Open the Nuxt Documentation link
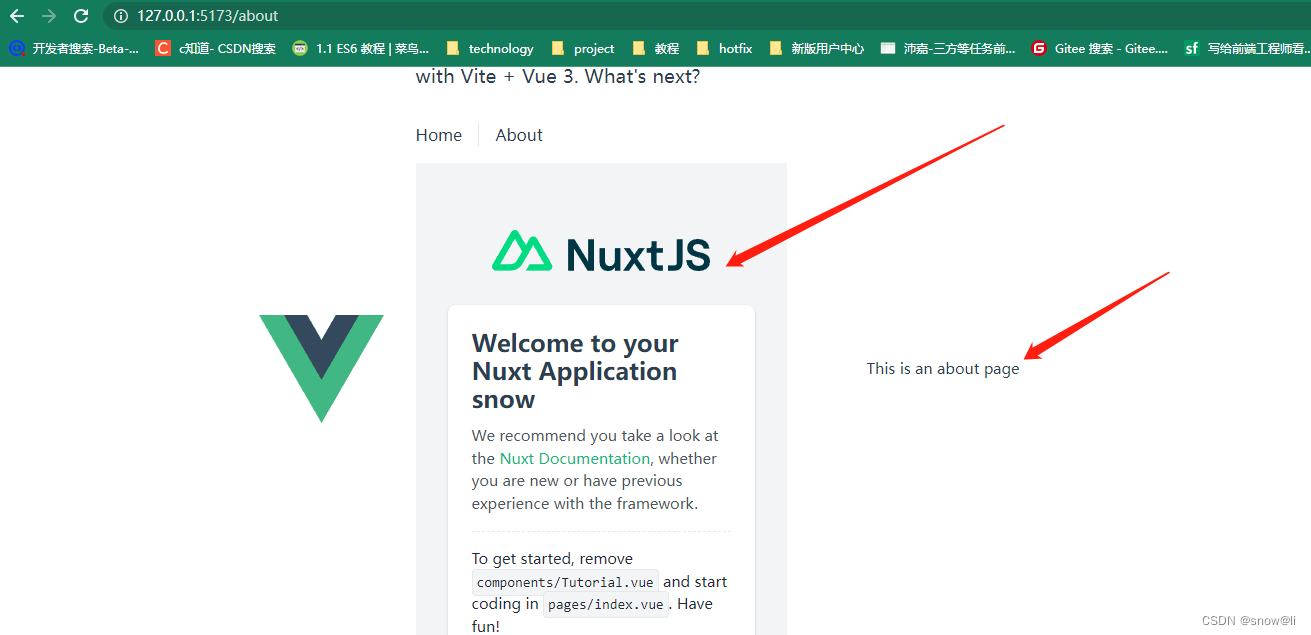This screenshot has width=1311, height=635. [x=574, y=457]
